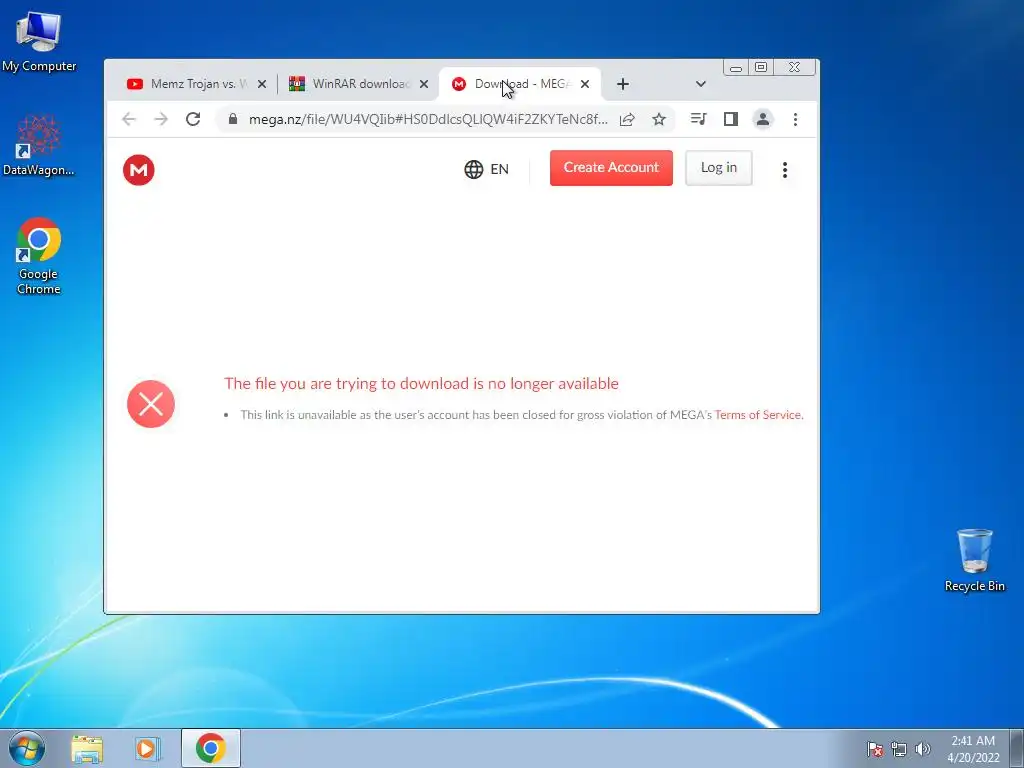Click Show desktop strip at taskbar end
1024x768 pixels.
coord(1017,748)
